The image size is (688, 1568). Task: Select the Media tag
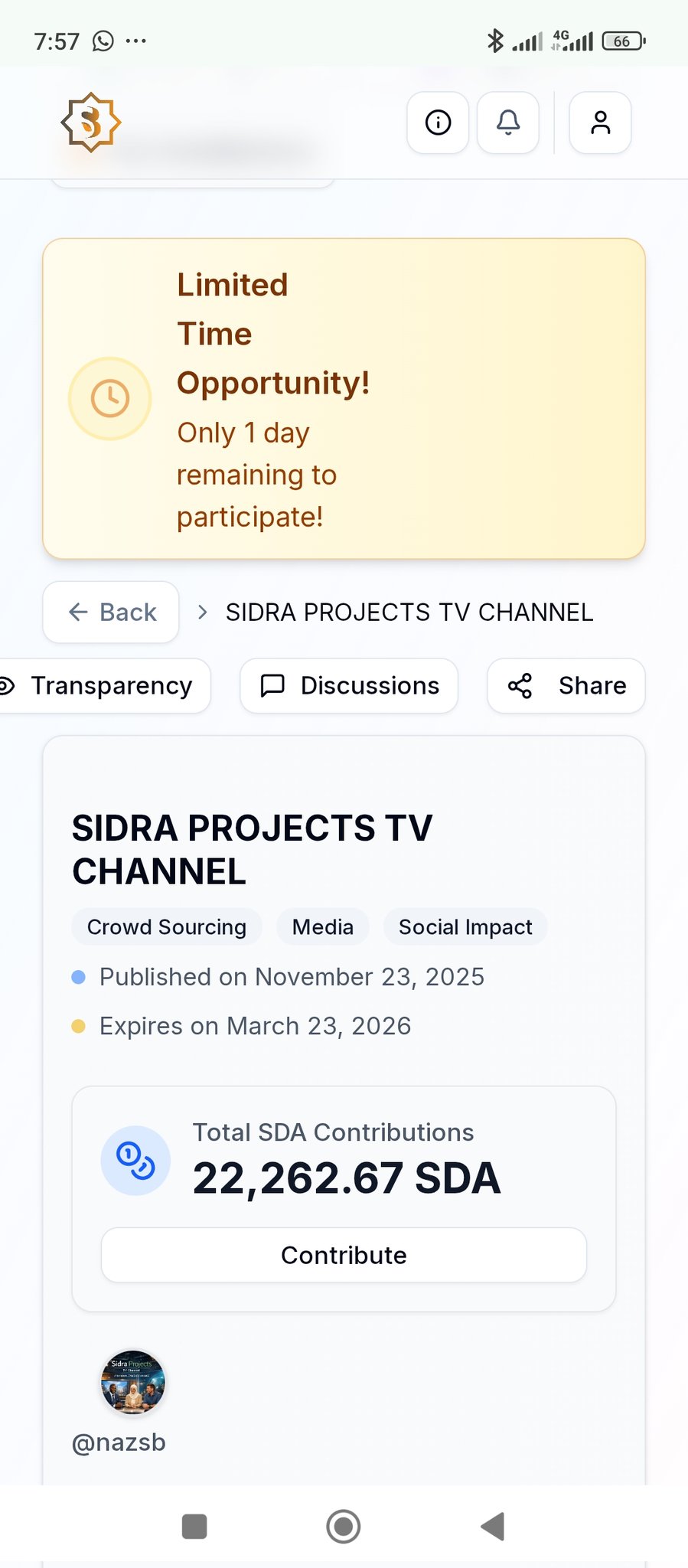[323, 927]
